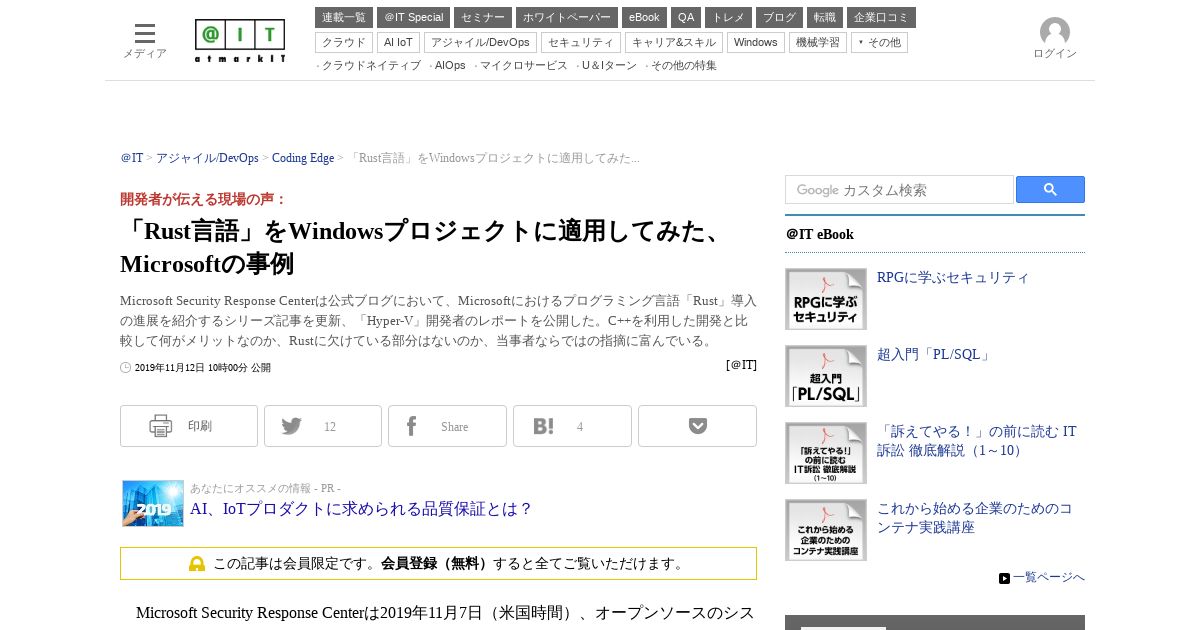The width and height of the screenshot is (1200, 630).
Task: Focus the Google カスタム検索 input field
Action: click(x=899, y=190)
